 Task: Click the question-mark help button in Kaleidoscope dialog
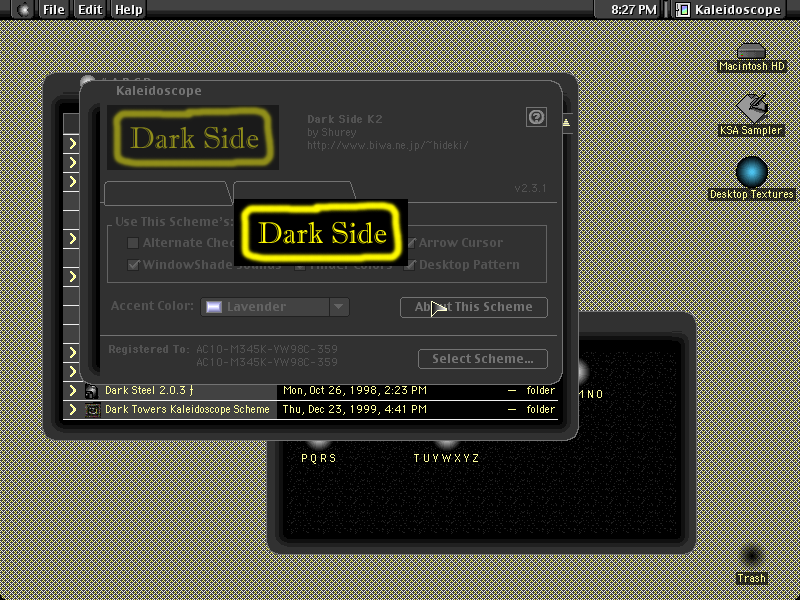click(536, 117)
